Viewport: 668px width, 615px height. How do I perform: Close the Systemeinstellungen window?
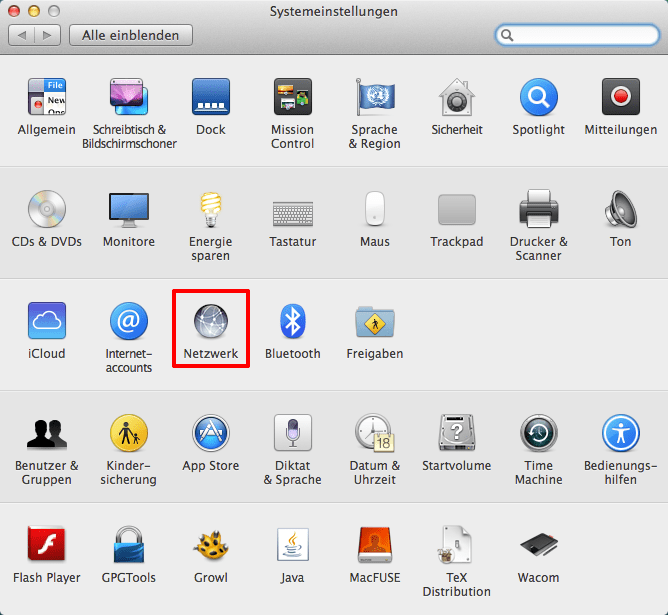14,11
